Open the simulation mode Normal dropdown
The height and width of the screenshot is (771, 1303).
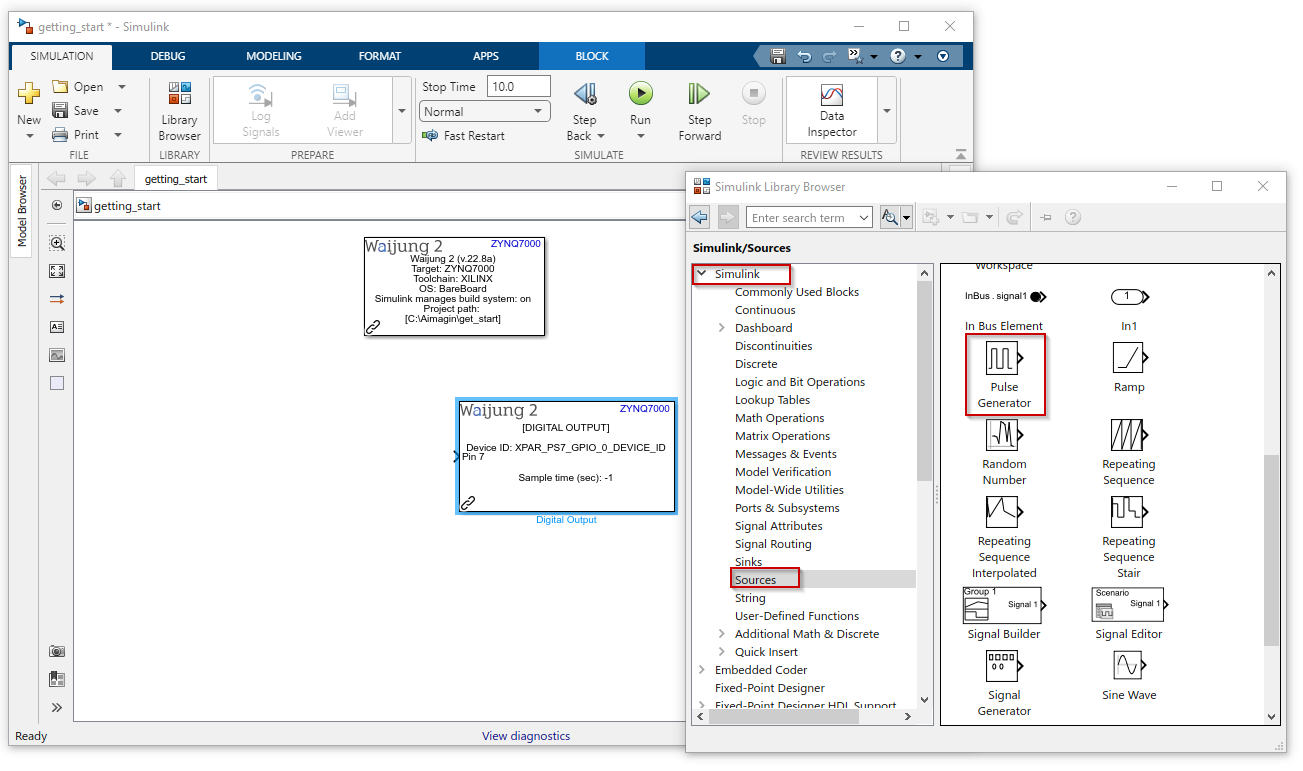485,112
